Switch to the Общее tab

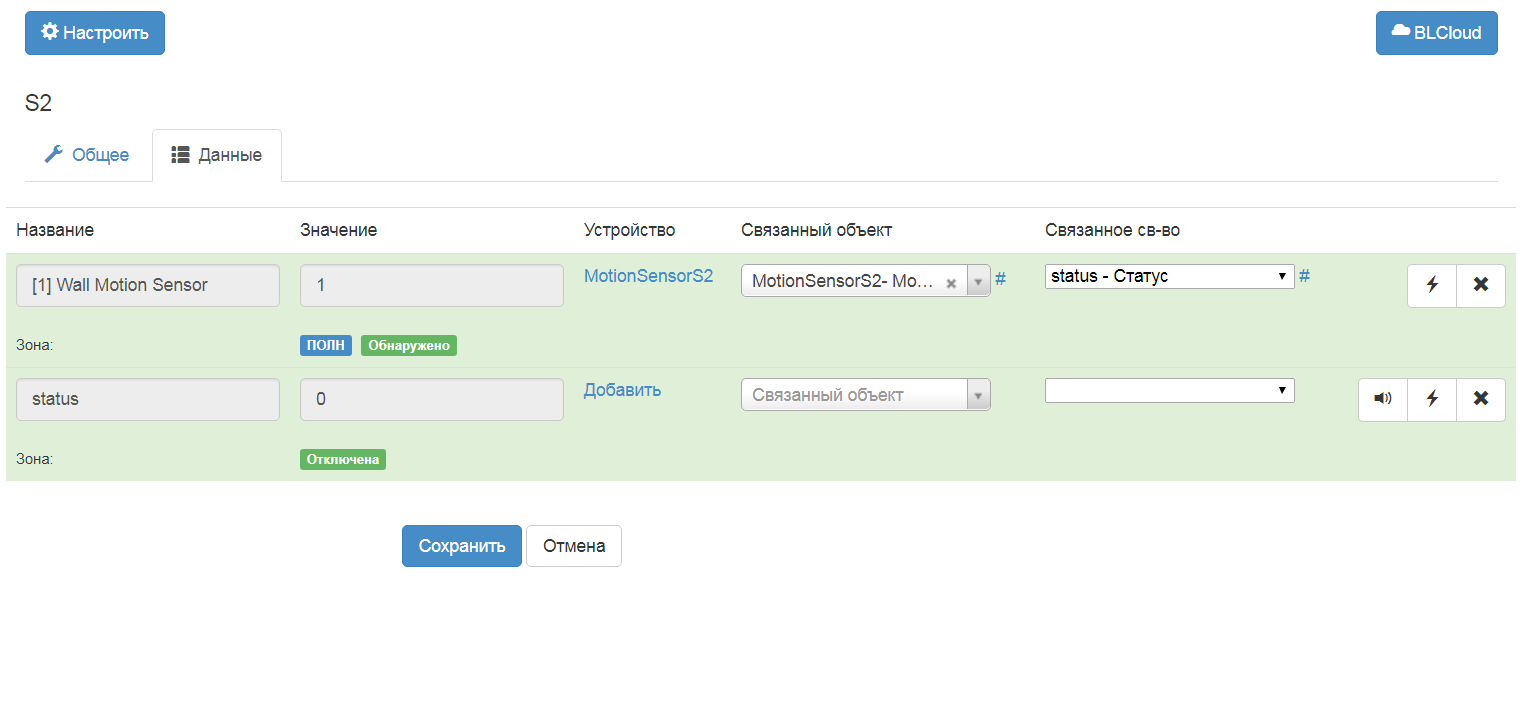point(88,155)
